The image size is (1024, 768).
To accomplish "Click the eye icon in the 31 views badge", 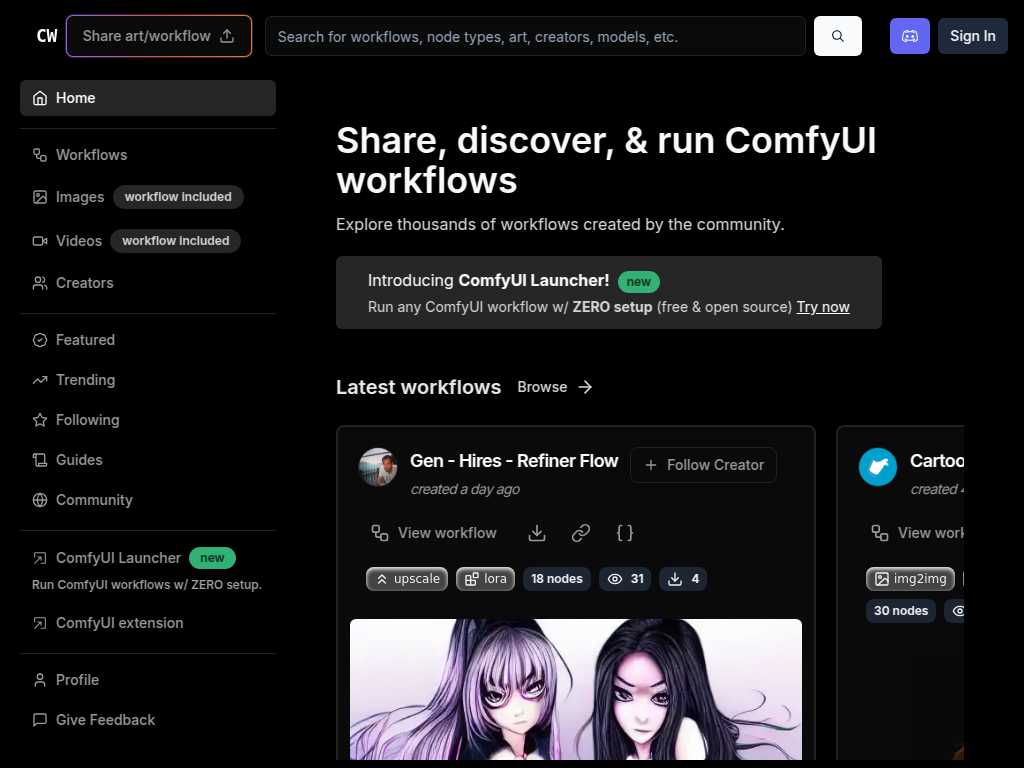I will point(615,579).
